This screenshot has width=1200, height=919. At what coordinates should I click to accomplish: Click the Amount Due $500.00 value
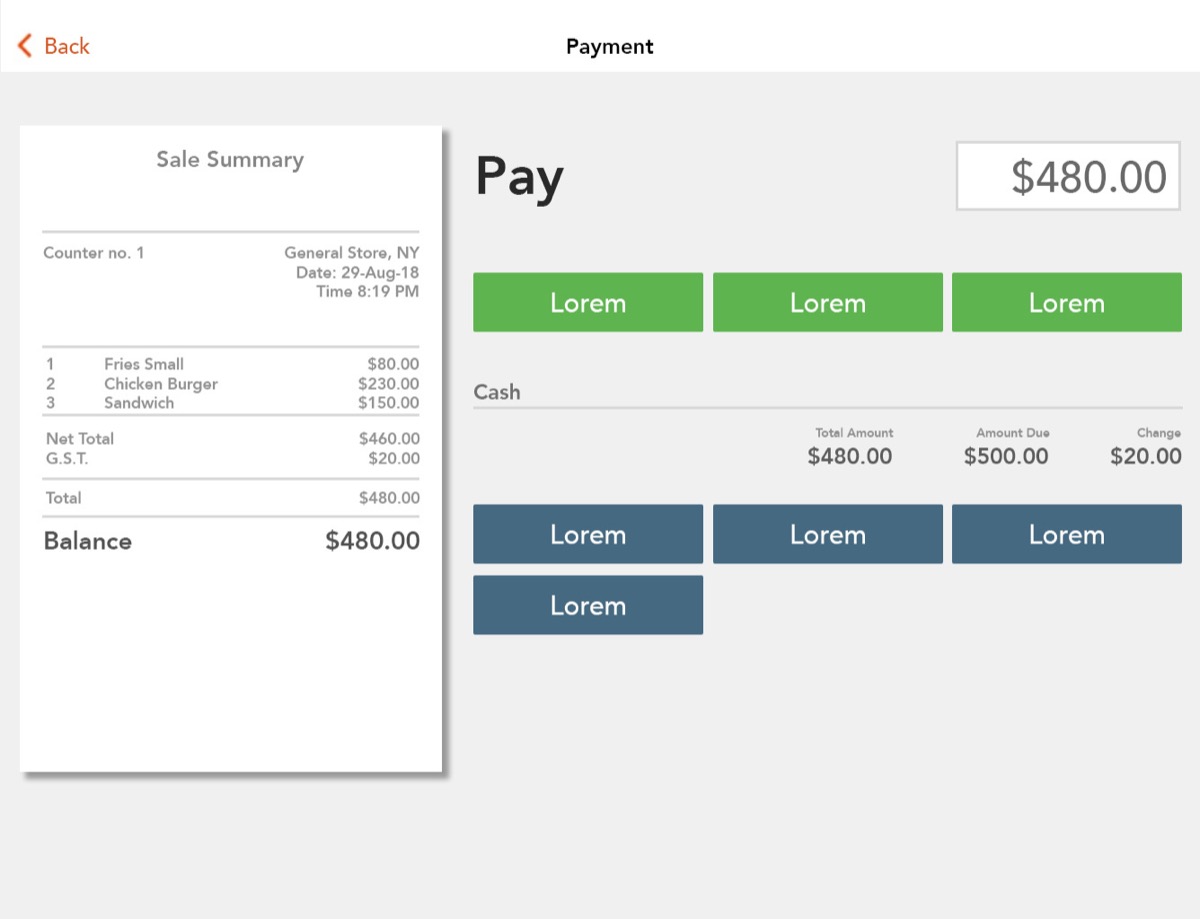(x=1006, y=457)
